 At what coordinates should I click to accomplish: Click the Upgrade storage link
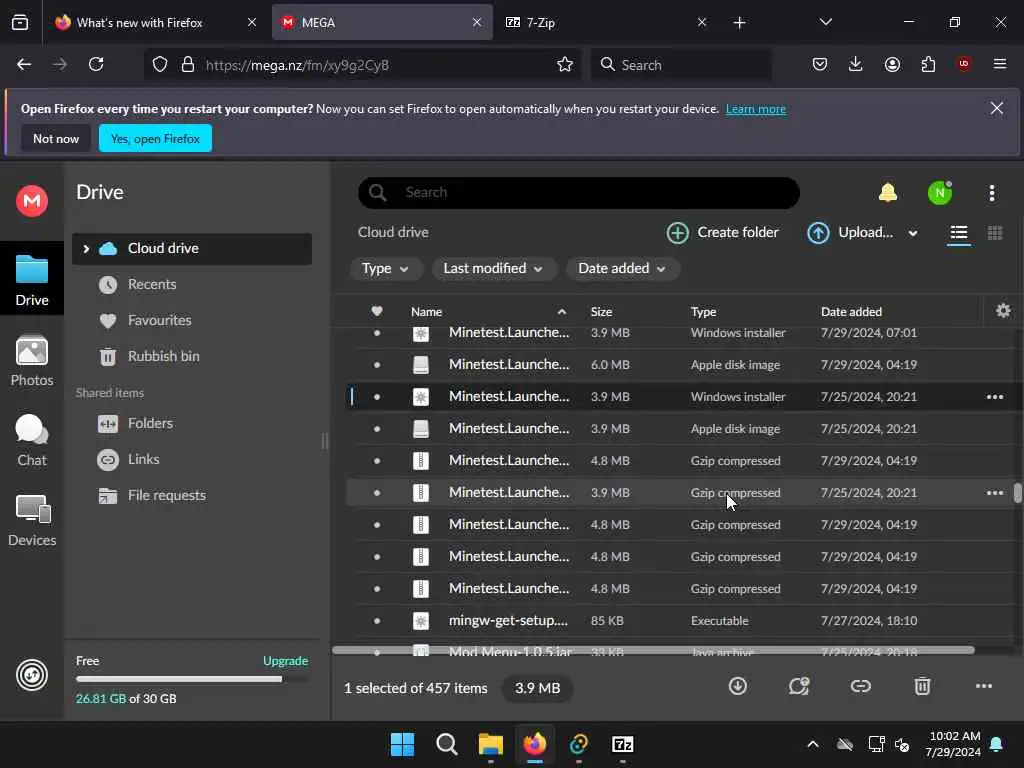coord(285,661)
